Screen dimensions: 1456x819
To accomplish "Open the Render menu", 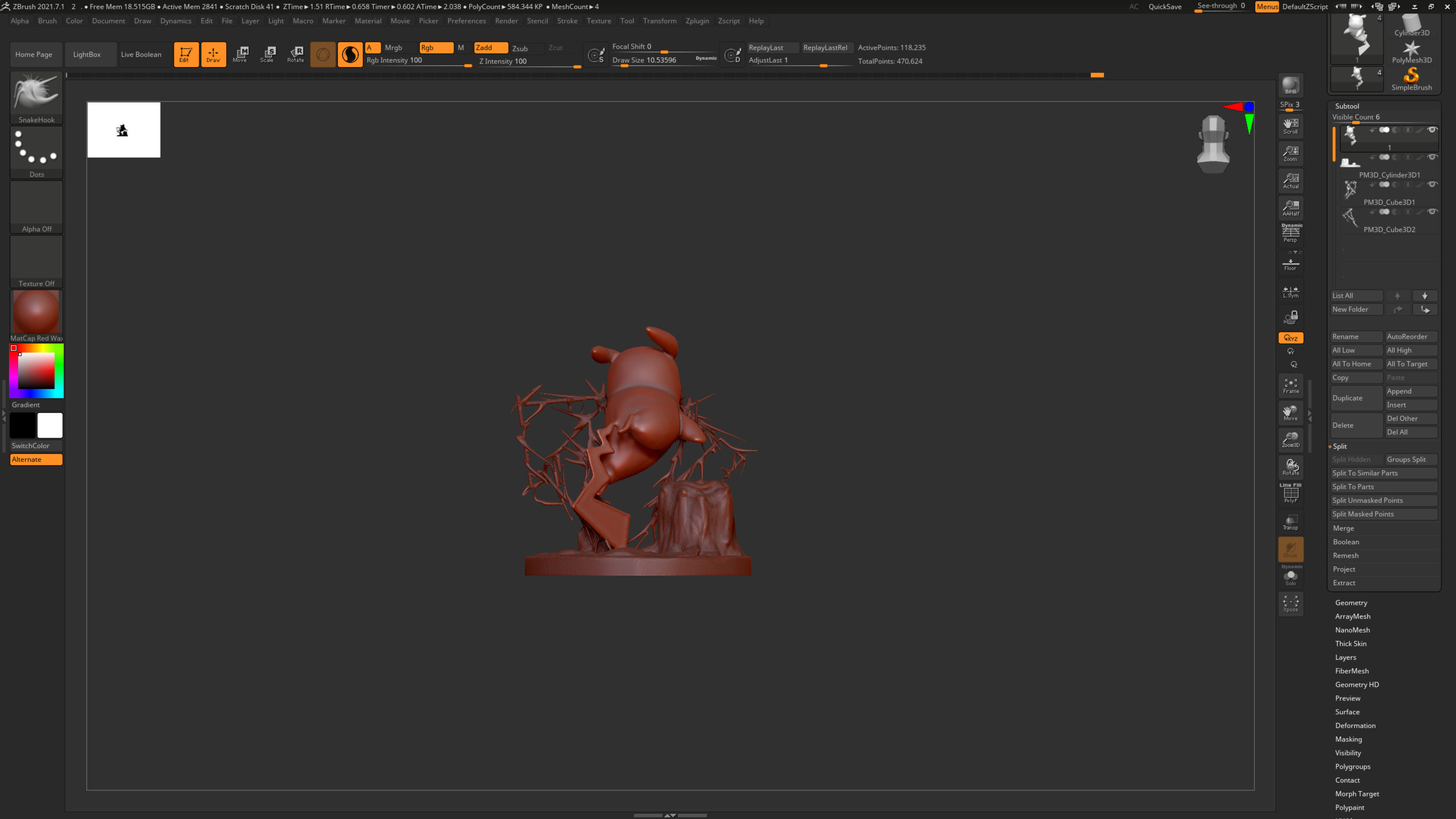I will point(506,21).
